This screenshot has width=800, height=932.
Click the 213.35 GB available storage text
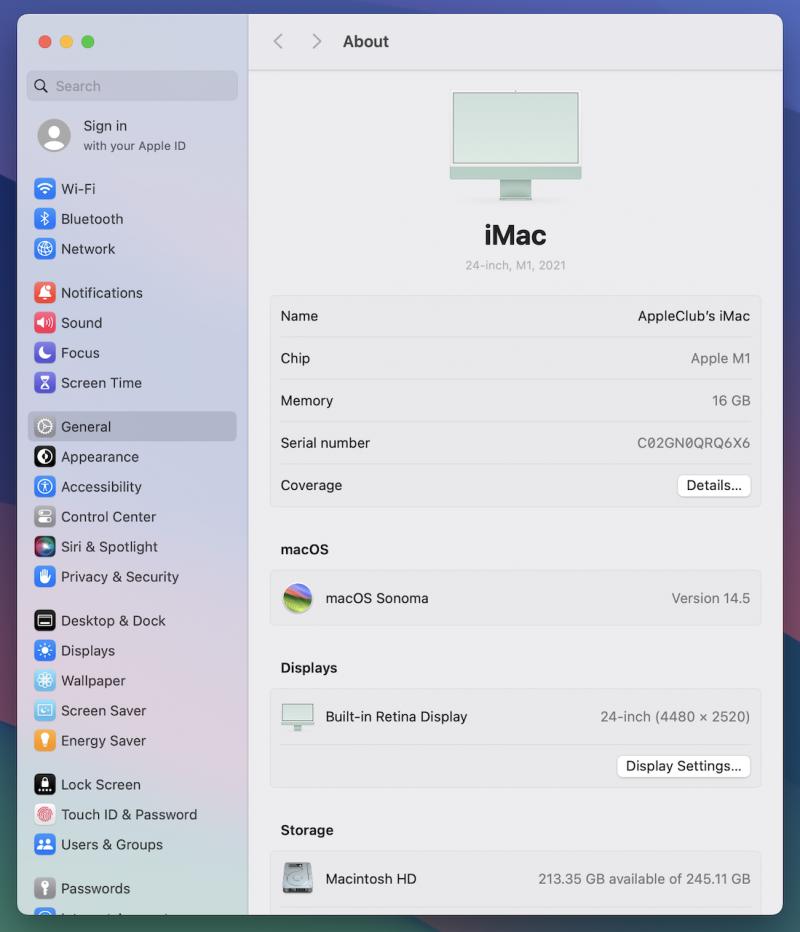coord(644,879)
